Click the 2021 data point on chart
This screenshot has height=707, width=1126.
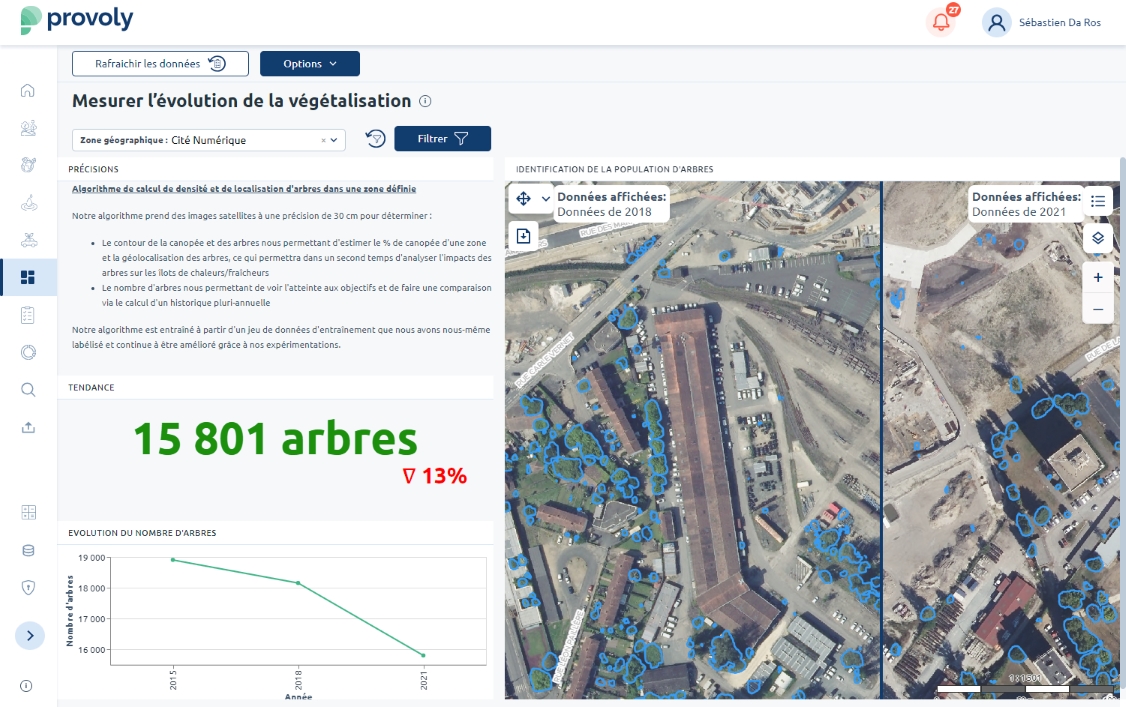click(423, 655)
